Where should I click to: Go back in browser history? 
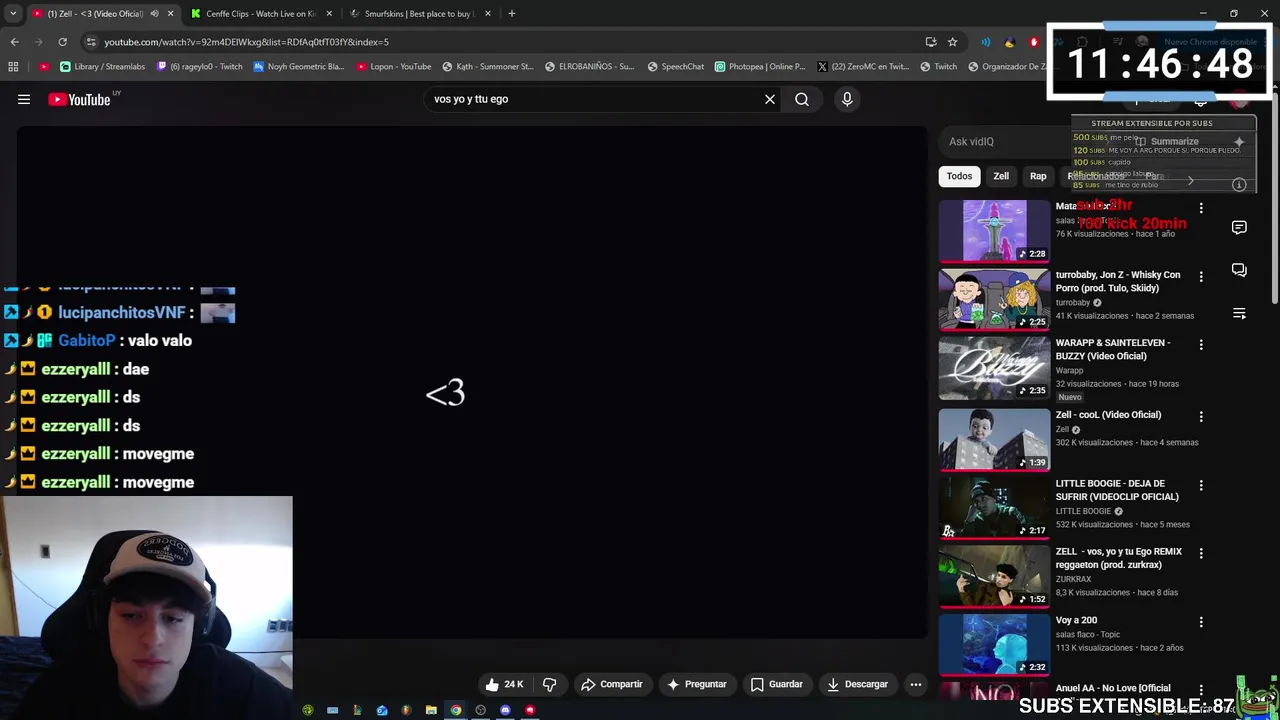click(x=14, y=42)
